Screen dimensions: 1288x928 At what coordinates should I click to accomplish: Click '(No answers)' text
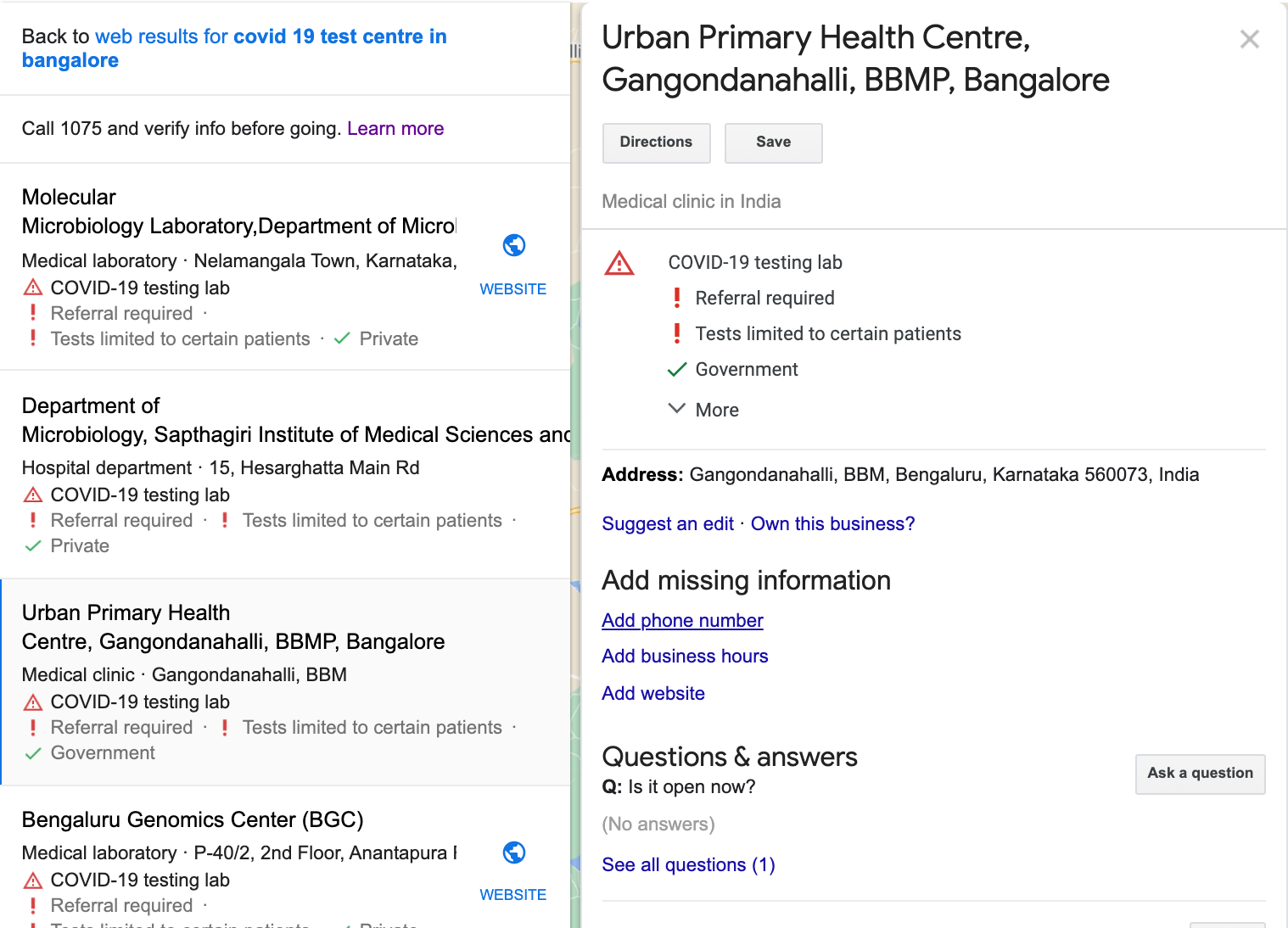click(x=658, y=825)
